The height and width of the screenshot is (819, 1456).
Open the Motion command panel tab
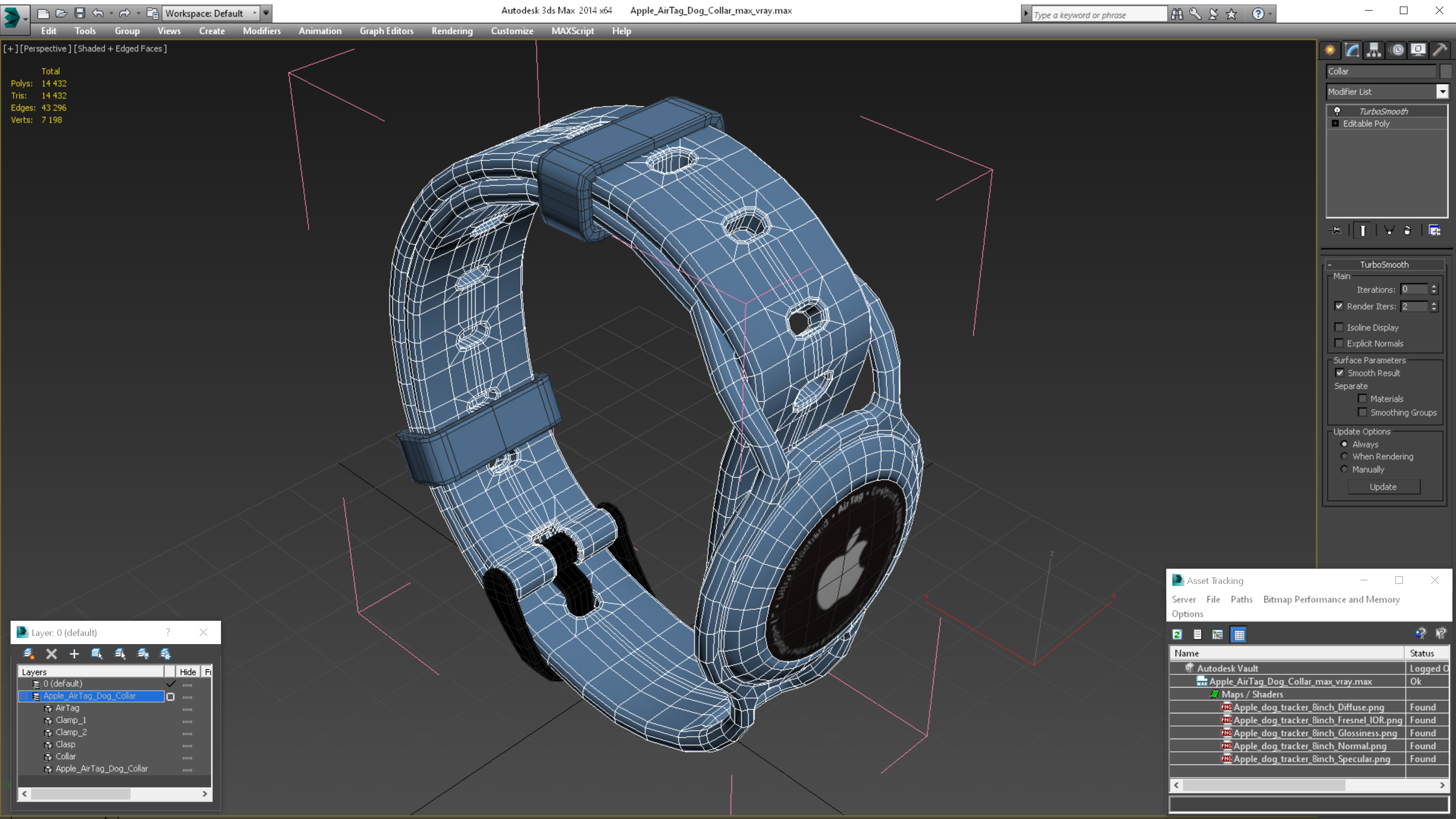click(x=1397, y=51)
